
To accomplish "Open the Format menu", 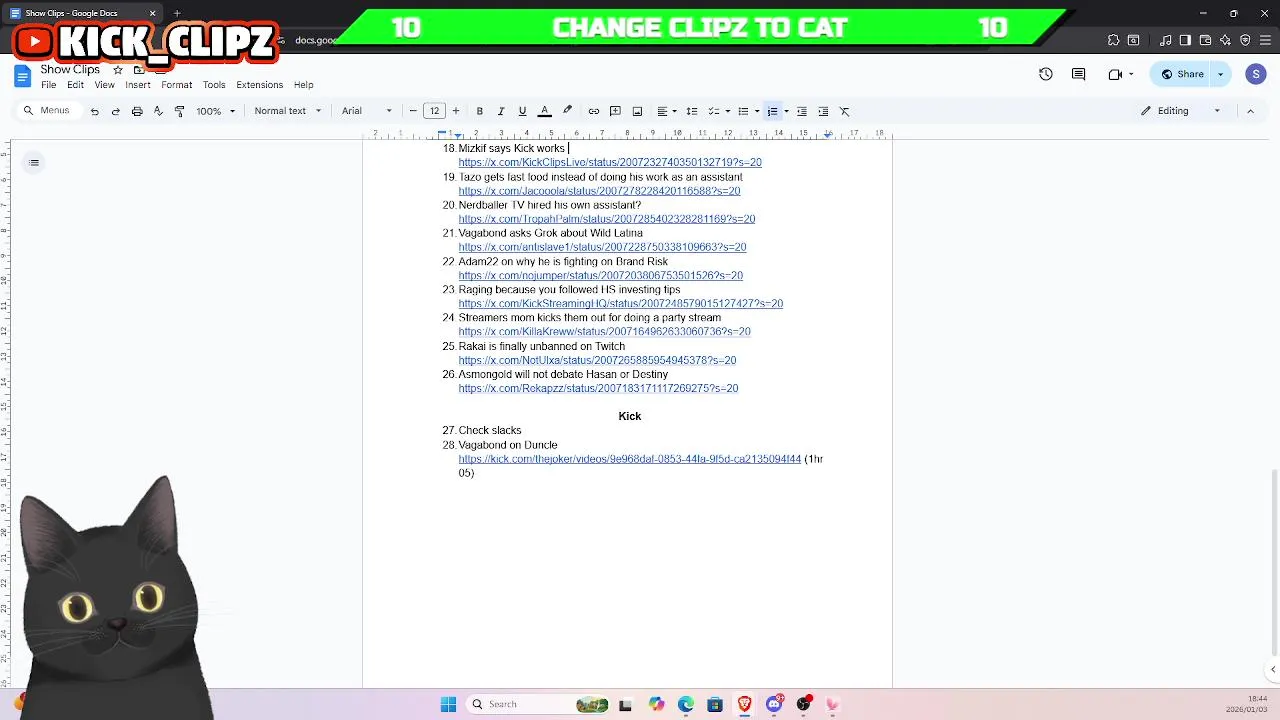I will point(176,85).
